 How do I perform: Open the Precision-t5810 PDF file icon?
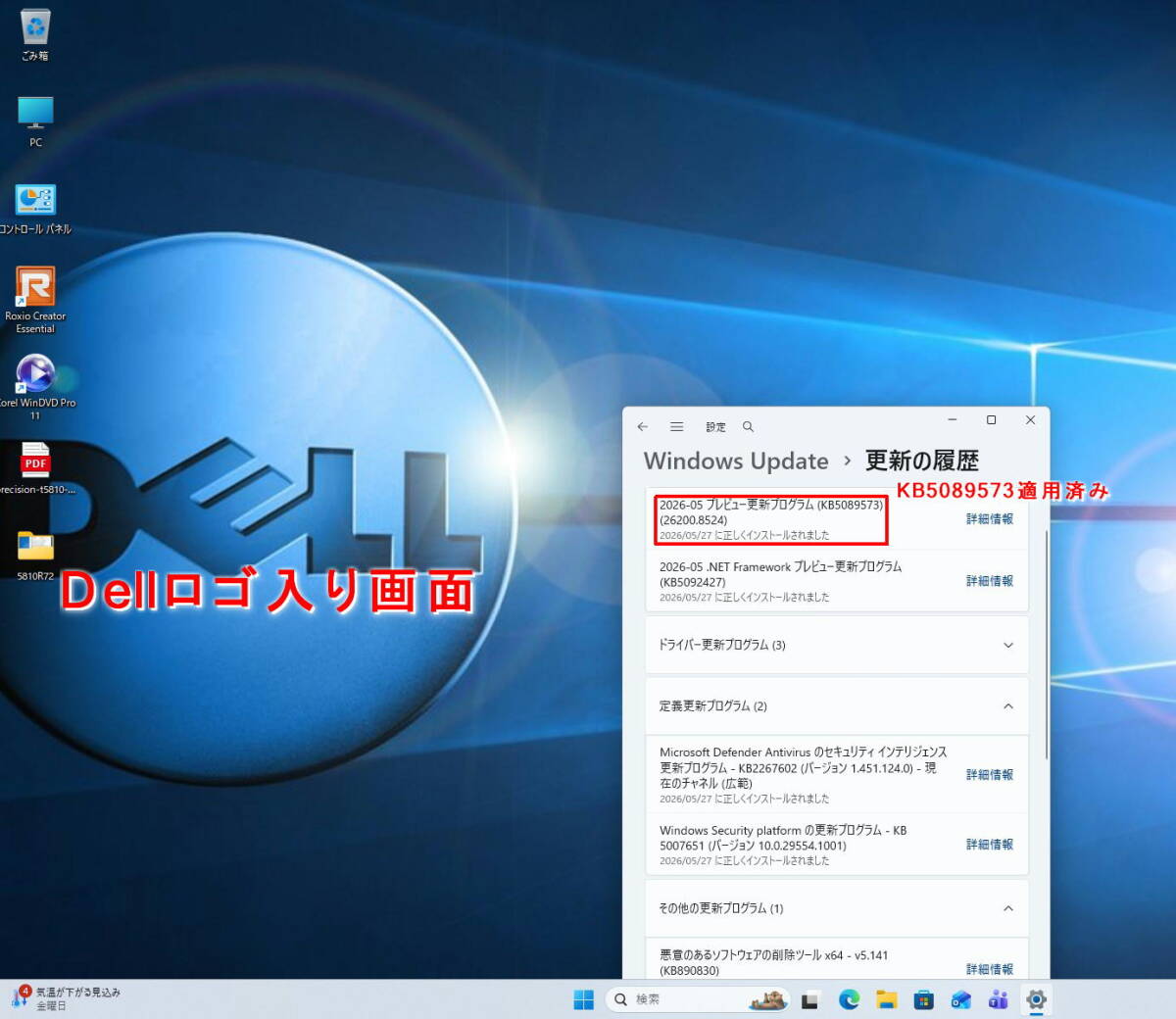pyautogui.click(x=35, y=468)
